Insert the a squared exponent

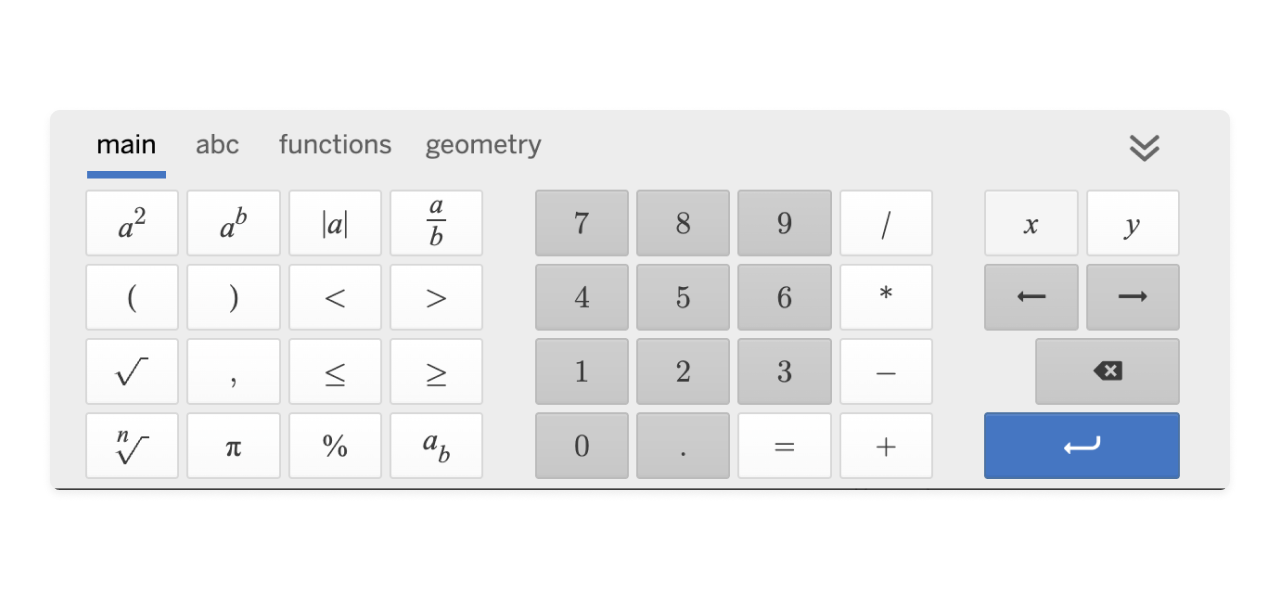132,223
